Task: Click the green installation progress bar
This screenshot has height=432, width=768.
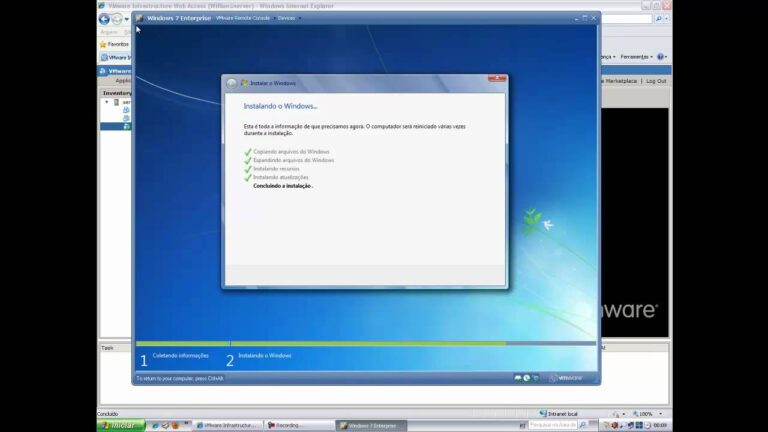Action: coord(321,343)
